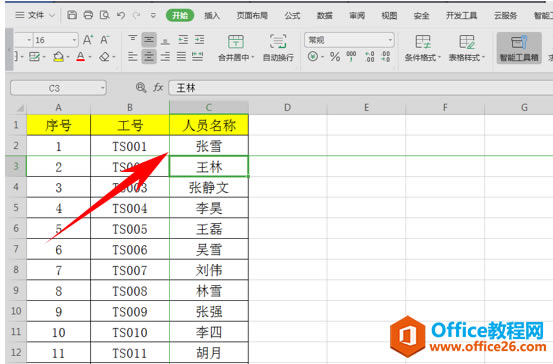Decrease decimal places icon

(386, 56)
